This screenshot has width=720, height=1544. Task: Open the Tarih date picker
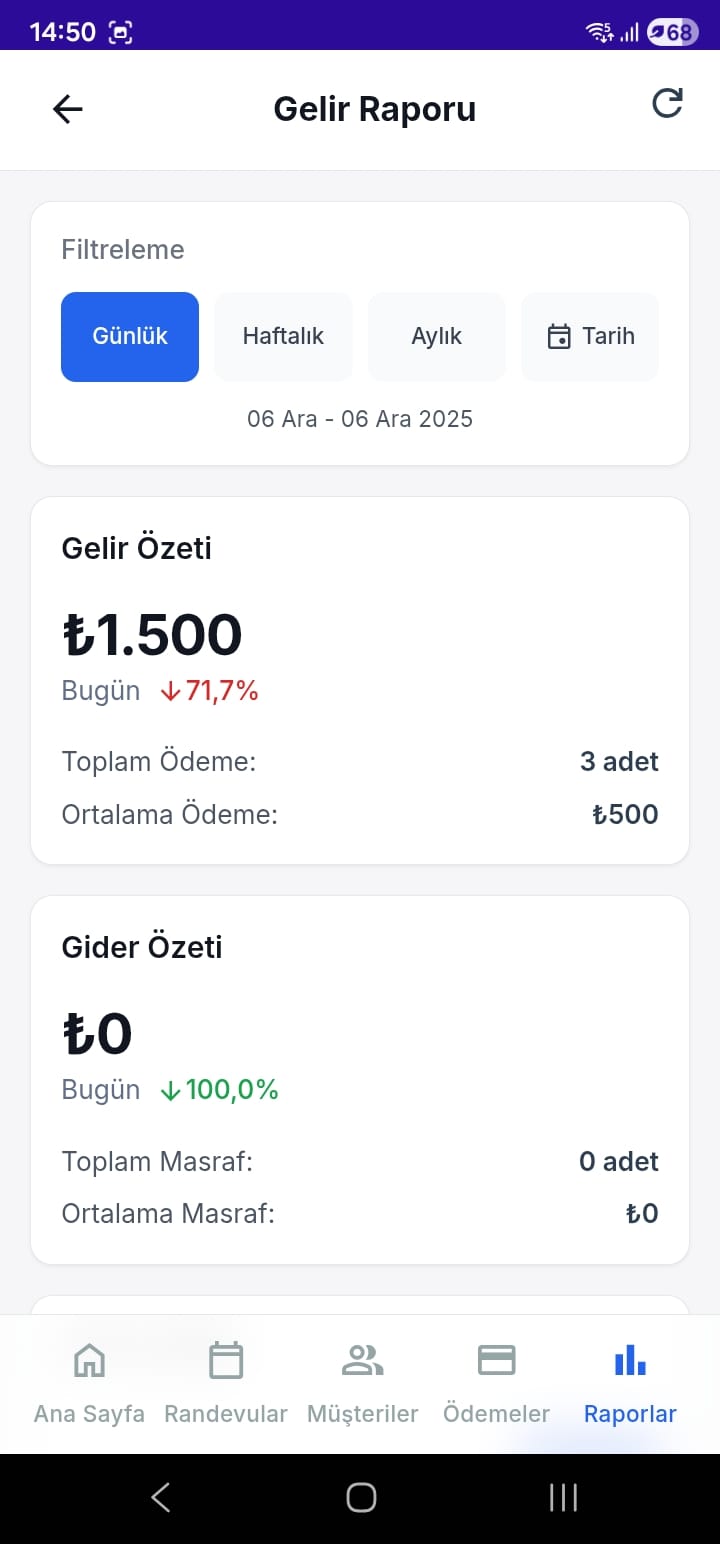click(x=590, y=337)
